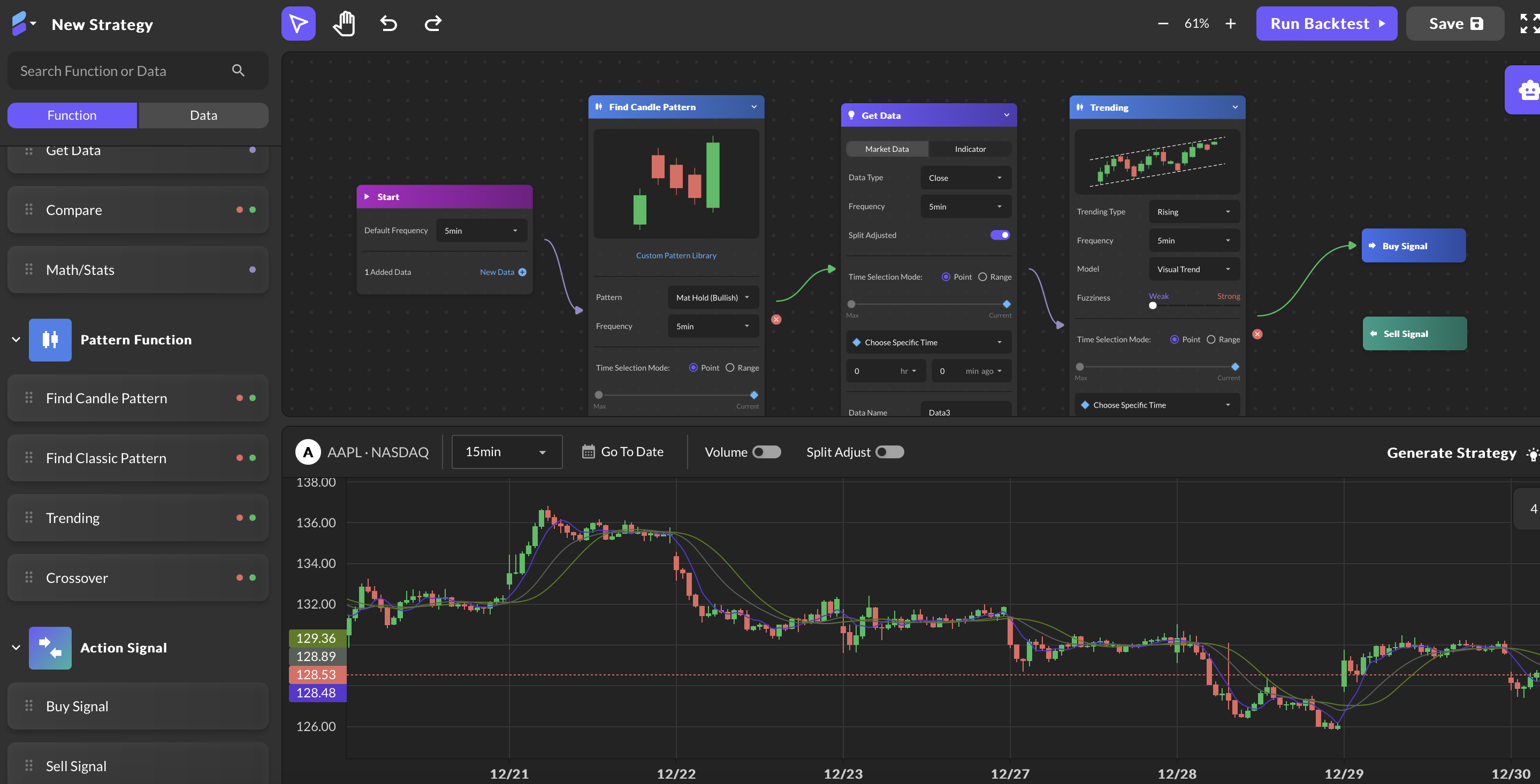Toggle the Split Adjust chart switch
The image size is (1540, 784).
pyautogui.click(x=889, y=452)
